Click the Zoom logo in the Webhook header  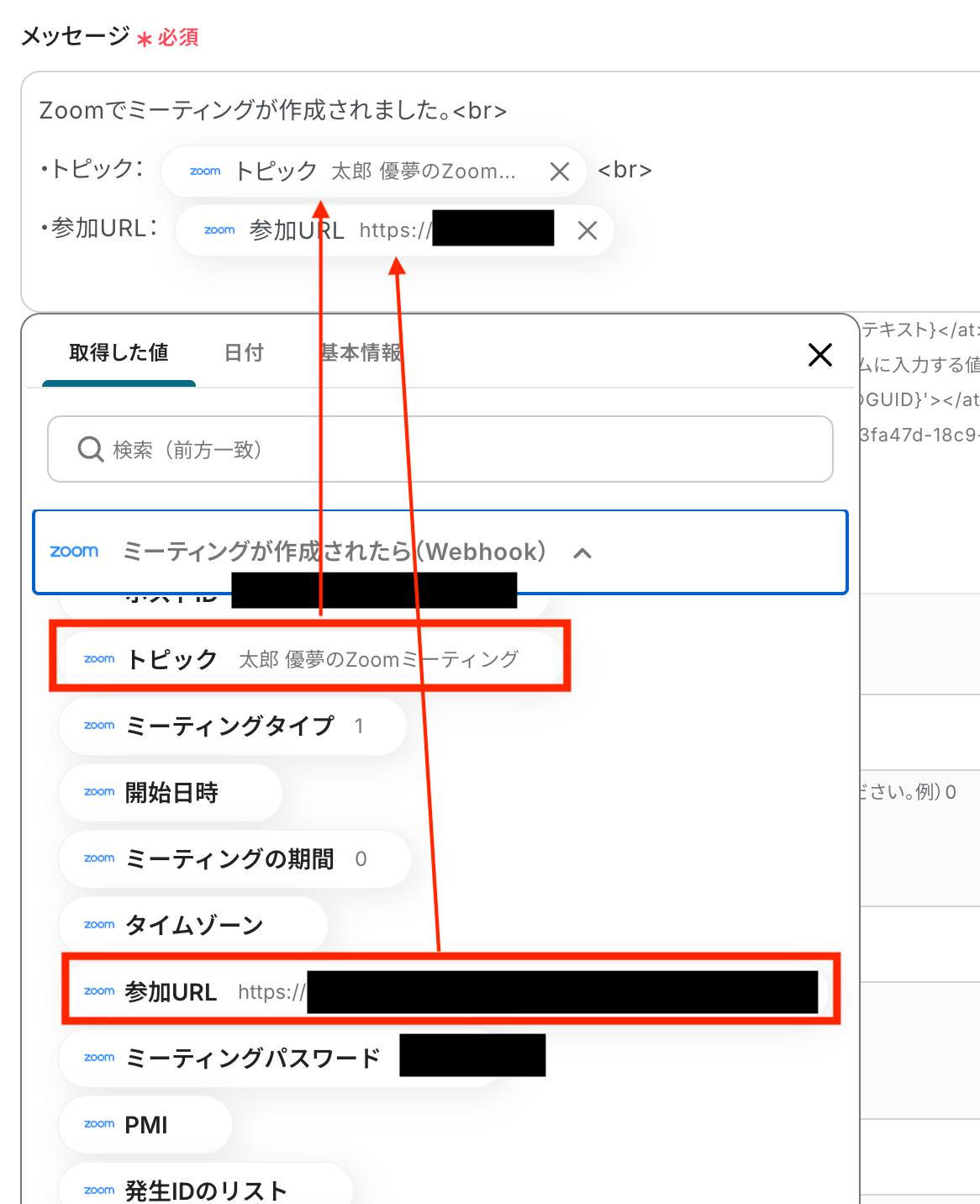pos(74,552)
